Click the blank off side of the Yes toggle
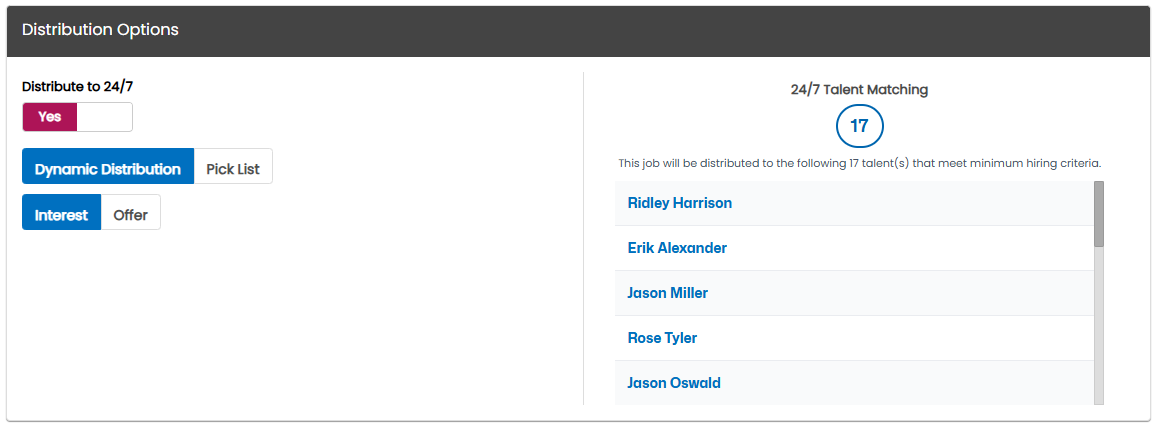Image resolution: width=1157 pixels, height=427 pixels. (104, 117)
